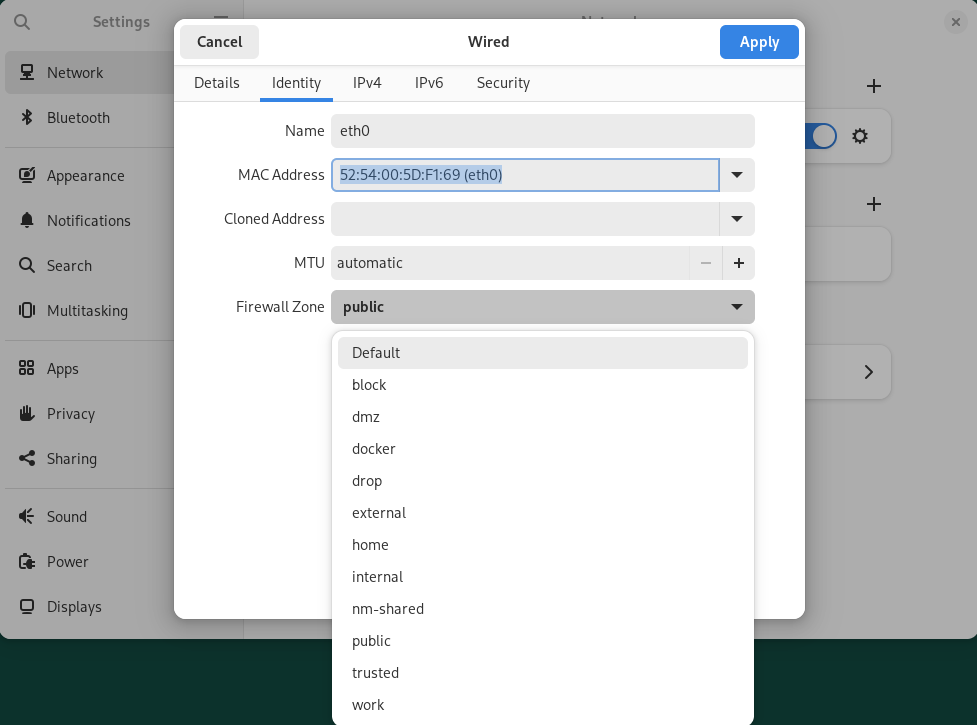Toggle the wired connection switch
The width and height of the screenshot is (977, 725).
tap(820, 136)
